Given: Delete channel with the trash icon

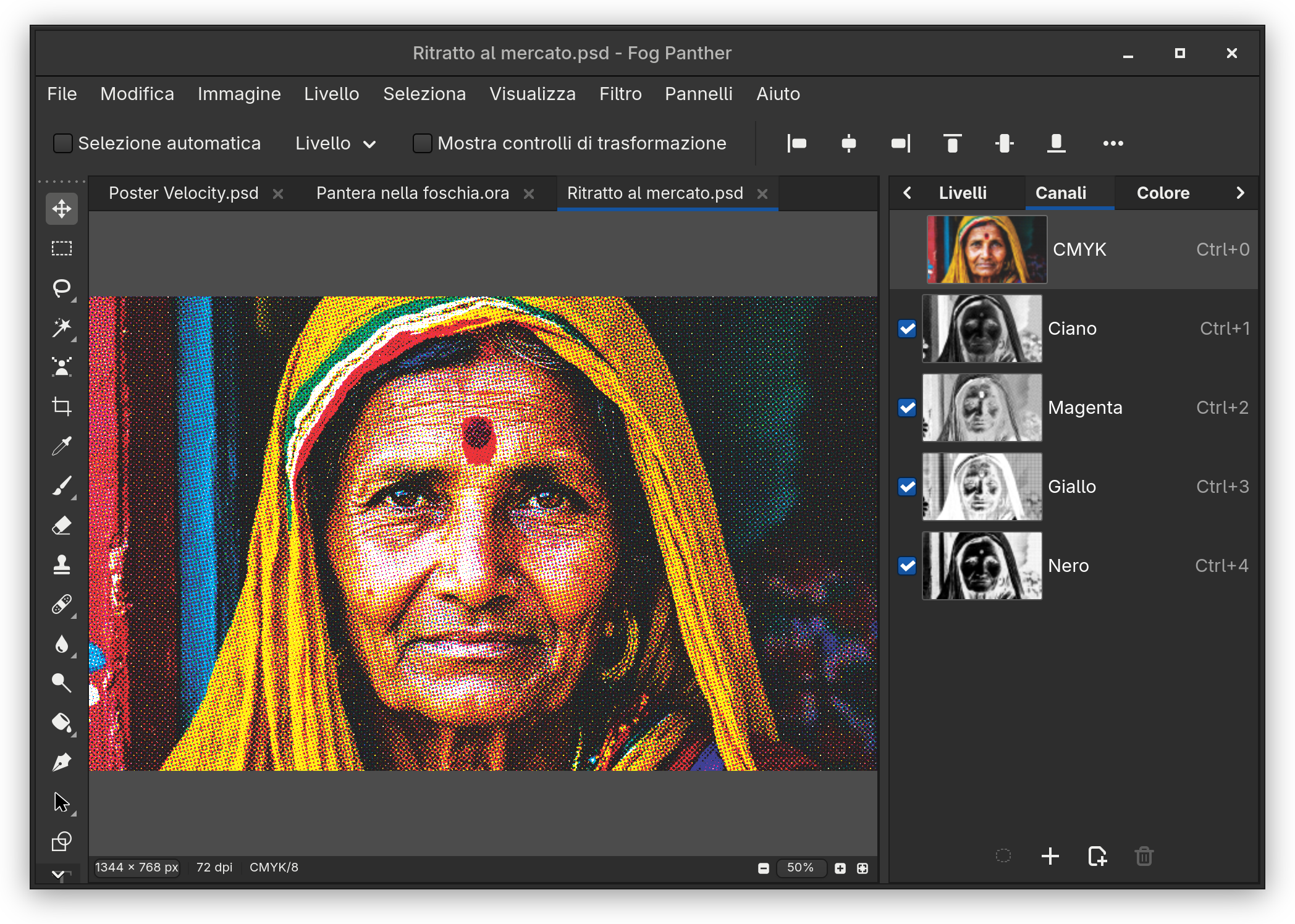Looking at the screenshot, I should click(x=1144, y=856).
